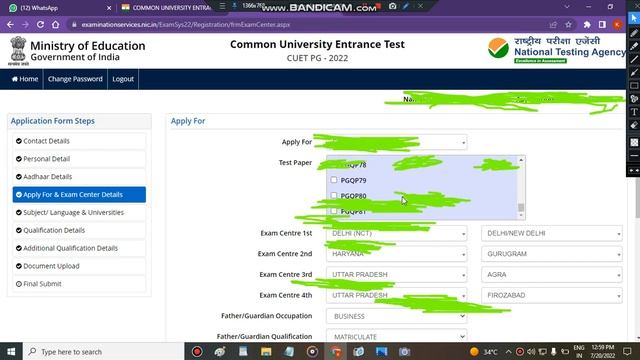Image resolution: width=640 pixels, height=360 pixels.
Task: Open Qualification Details step
Action: (79, 230)
